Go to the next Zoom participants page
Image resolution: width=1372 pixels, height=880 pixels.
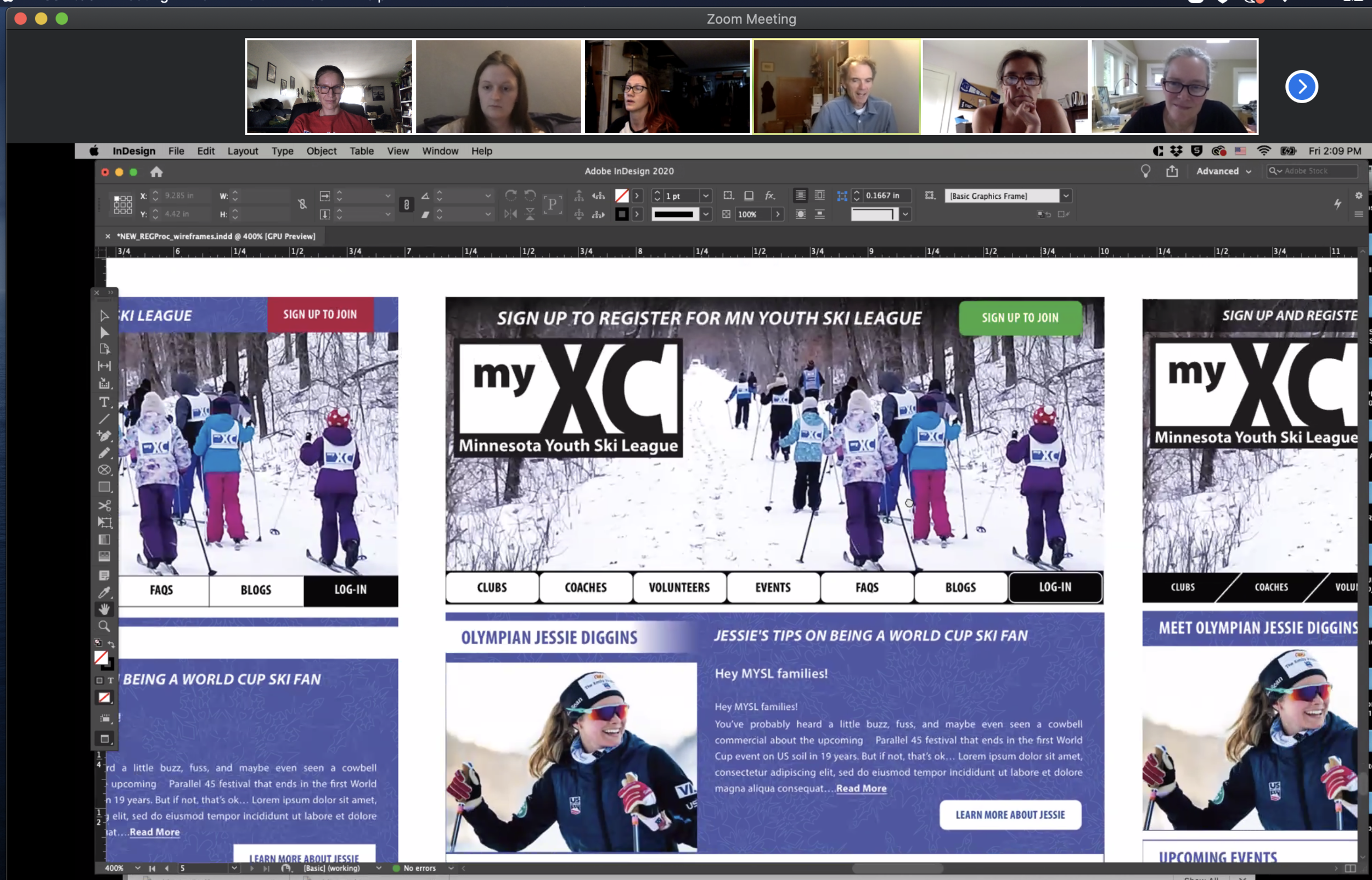1301,87
